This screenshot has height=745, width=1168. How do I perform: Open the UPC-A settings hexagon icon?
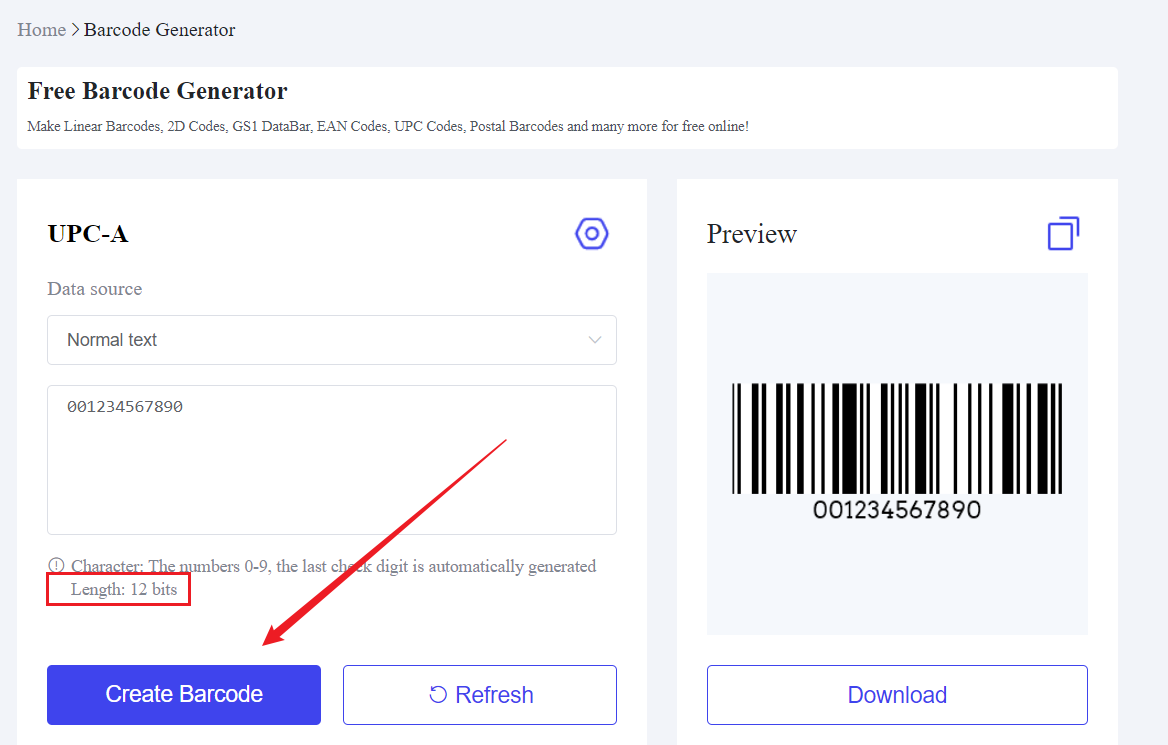pos(591,234)
